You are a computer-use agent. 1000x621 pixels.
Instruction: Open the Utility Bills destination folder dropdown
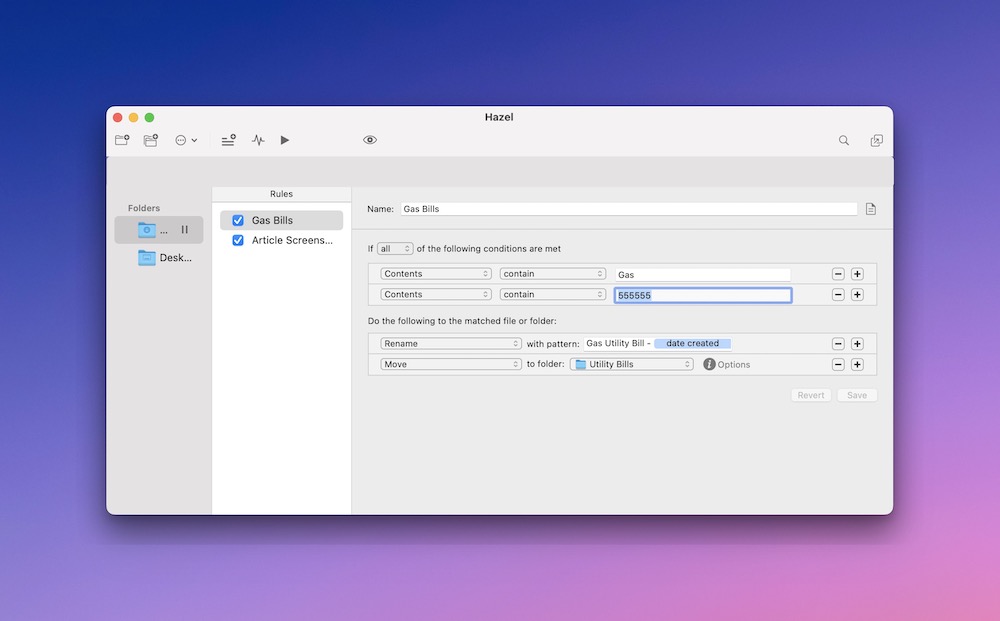[631, 364]
